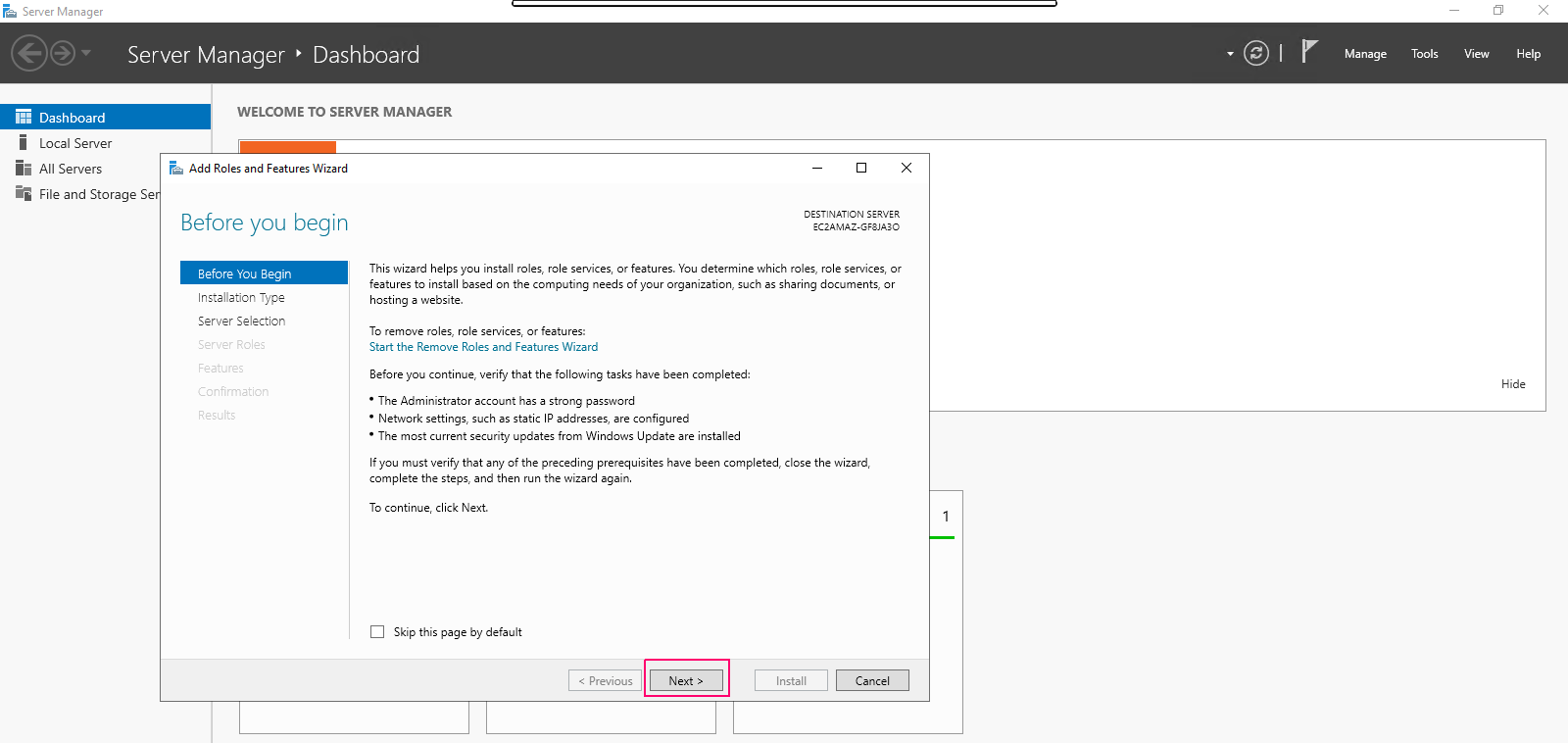The image size is (1568, 743).
Task: Click the Dashboard grid icon
Action: point(24,117)
